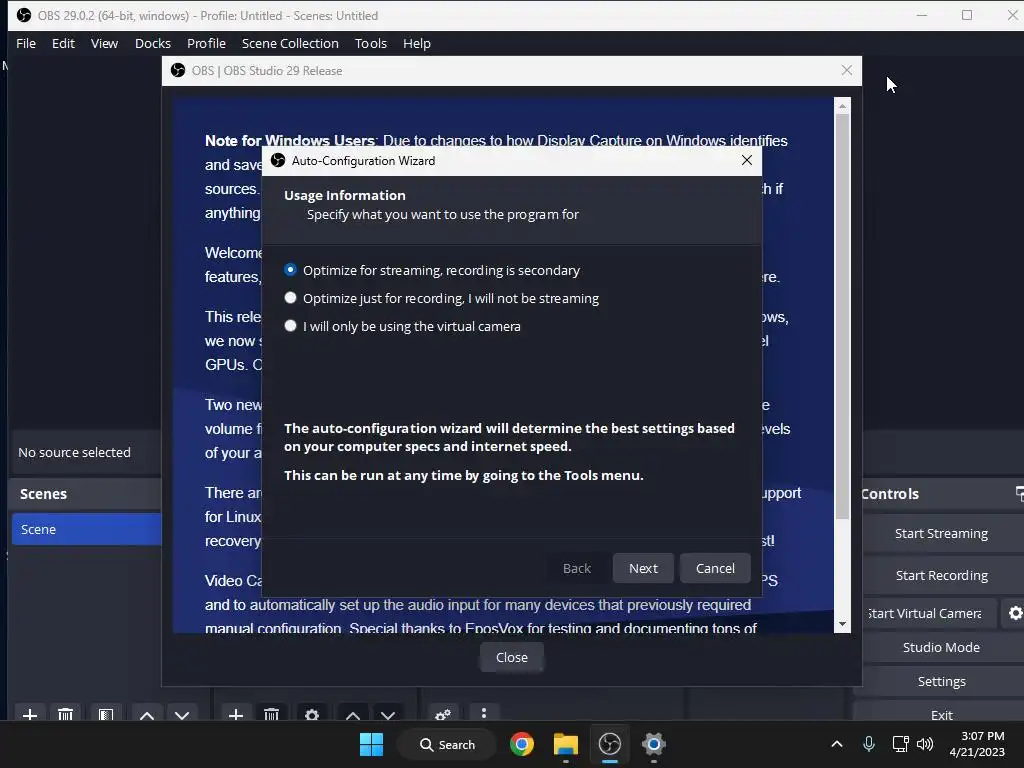Select the 'Scene' item in Scenes list
1024x768 pixels.
(x=86, y=529)
